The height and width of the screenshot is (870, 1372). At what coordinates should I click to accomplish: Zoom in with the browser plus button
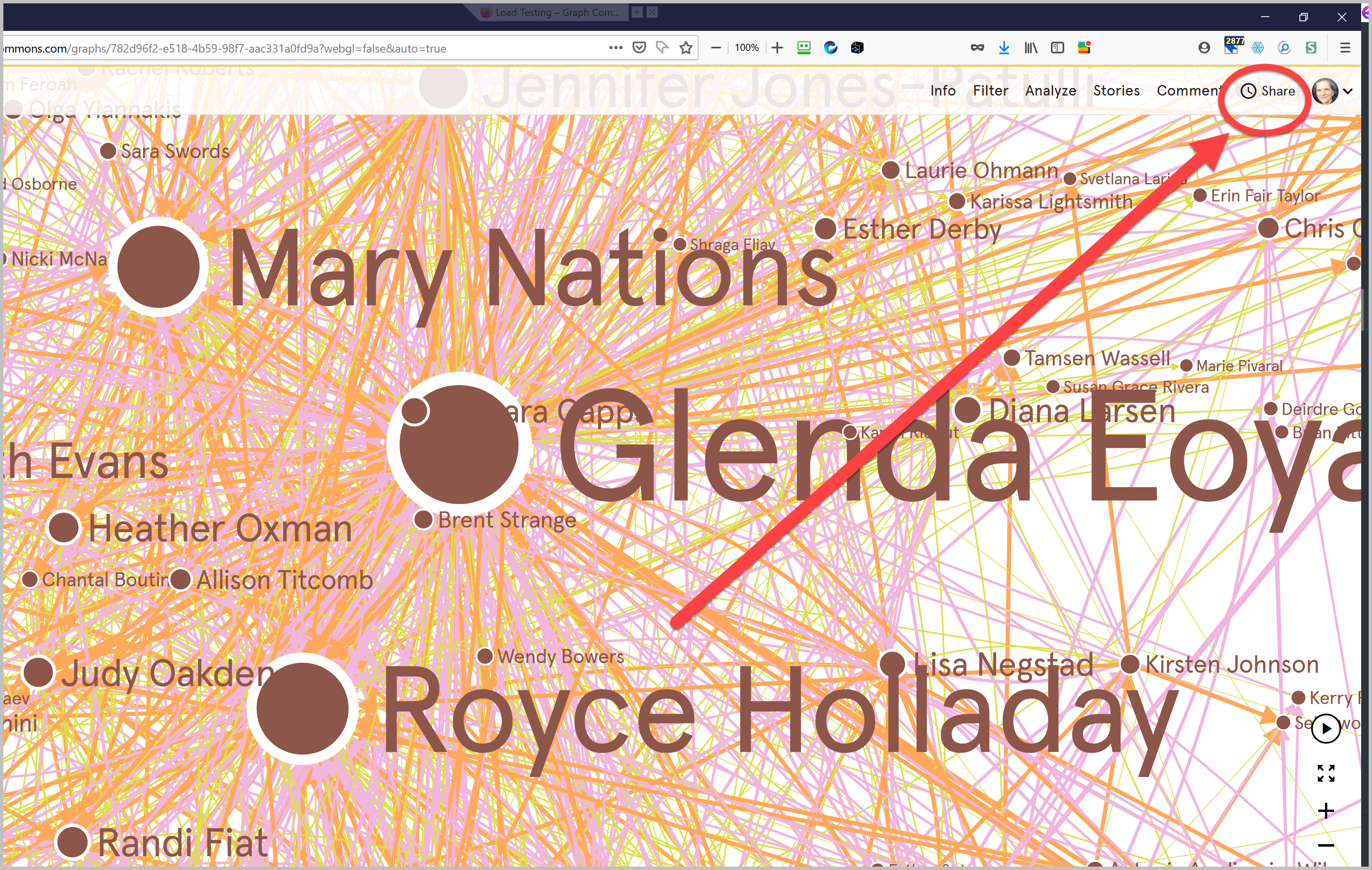point(777,48)
